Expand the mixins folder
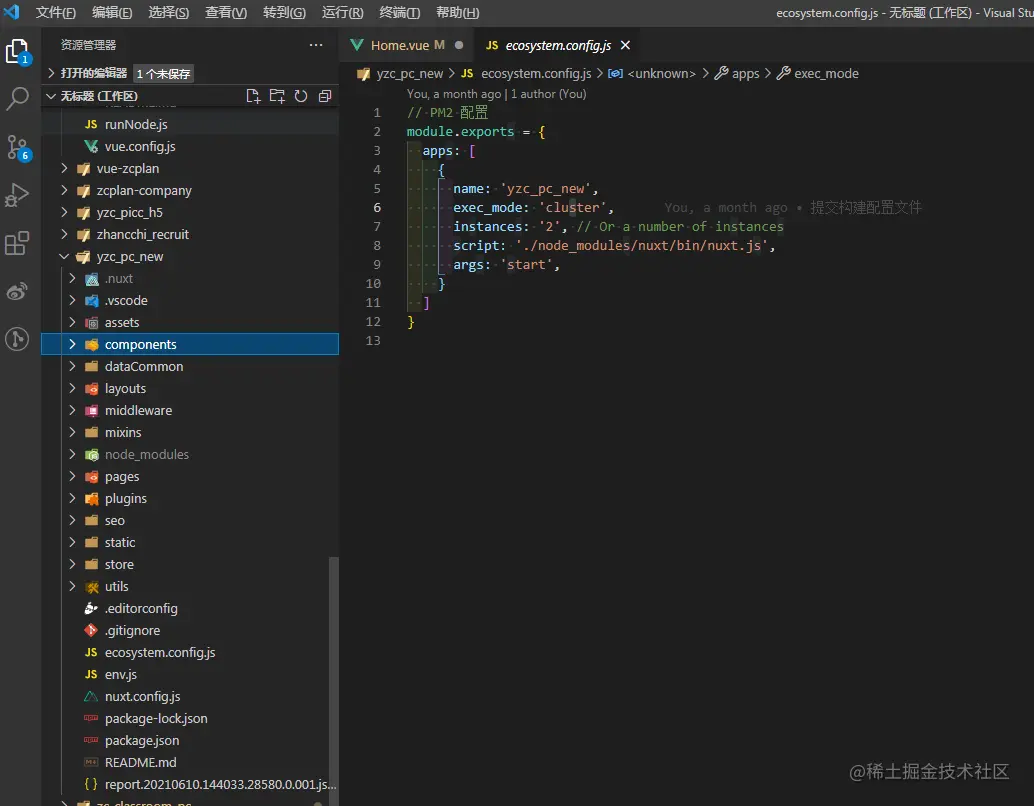Screen dimensions: 1034x806 click(123, 432)
